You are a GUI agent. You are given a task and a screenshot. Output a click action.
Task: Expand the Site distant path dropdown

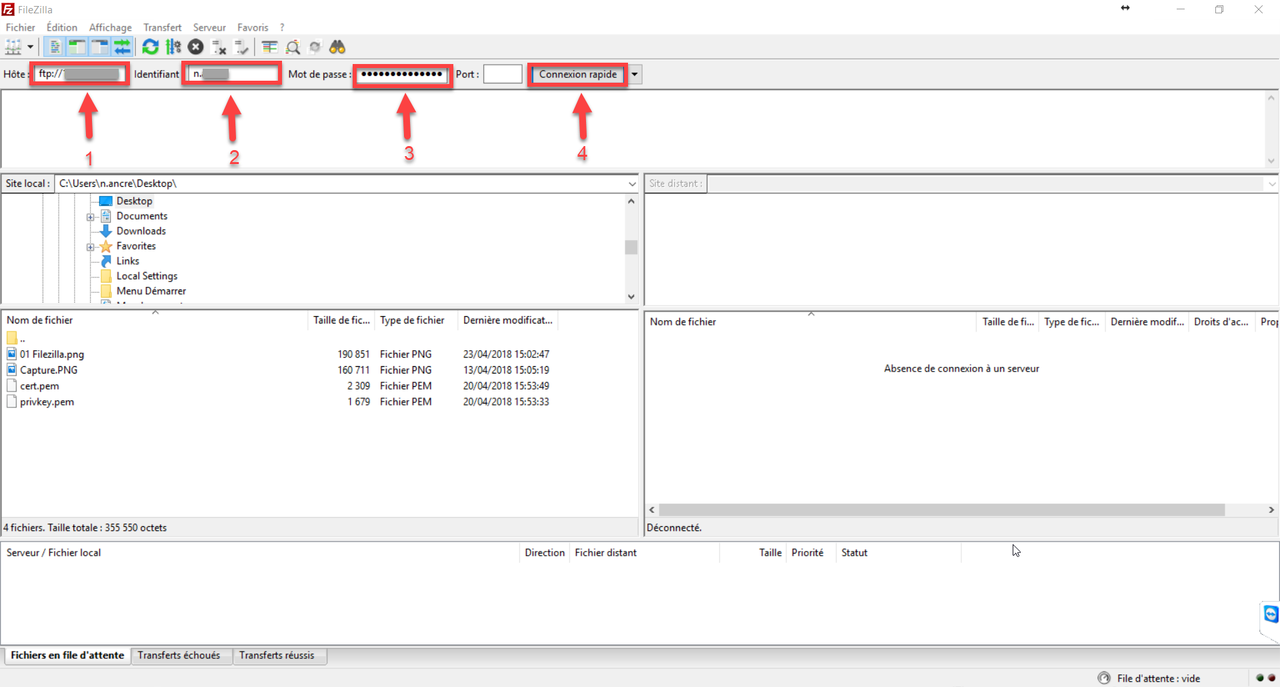tap(1272, 184)
